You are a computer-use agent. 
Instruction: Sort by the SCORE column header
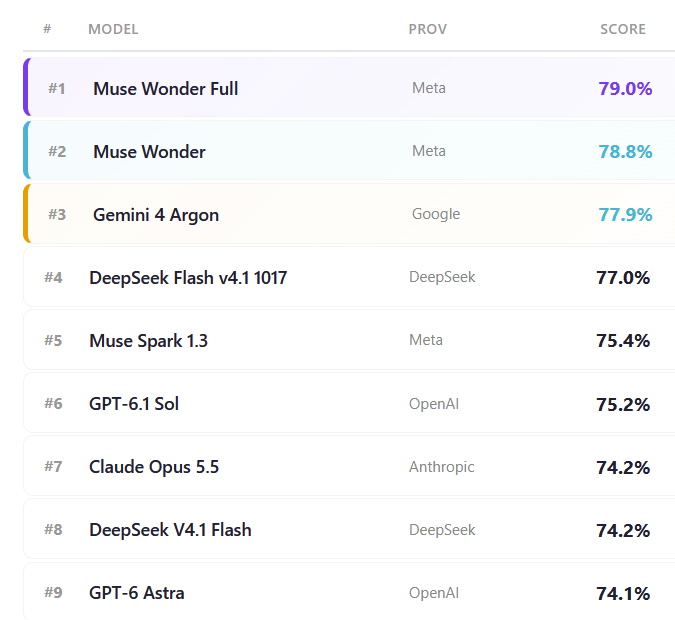click(x=623, y=29)
